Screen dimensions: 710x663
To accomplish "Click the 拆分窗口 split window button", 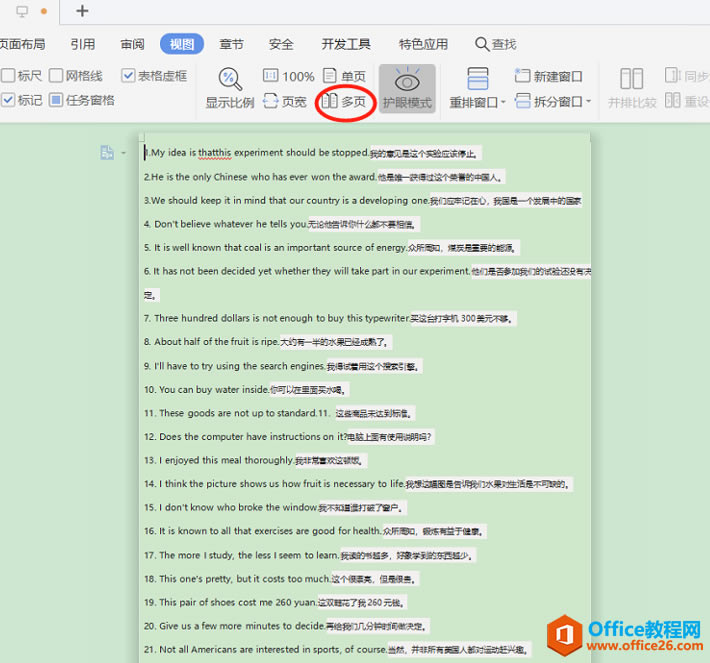I will [x=548, y=101].
